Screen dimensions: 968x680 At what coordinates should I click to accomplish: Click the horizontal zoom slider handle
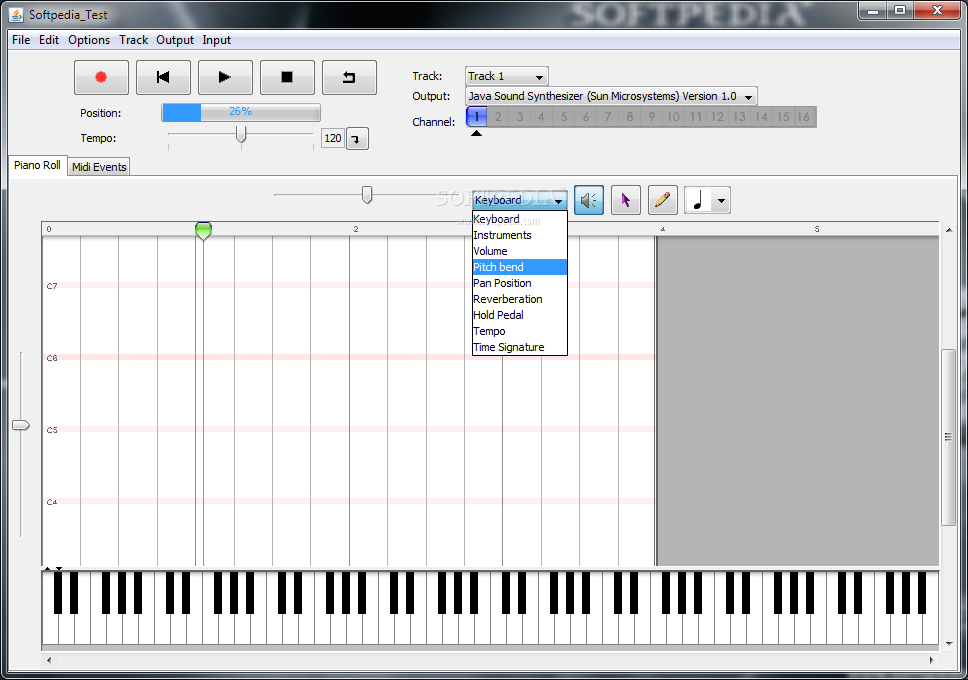coord(367,195)
